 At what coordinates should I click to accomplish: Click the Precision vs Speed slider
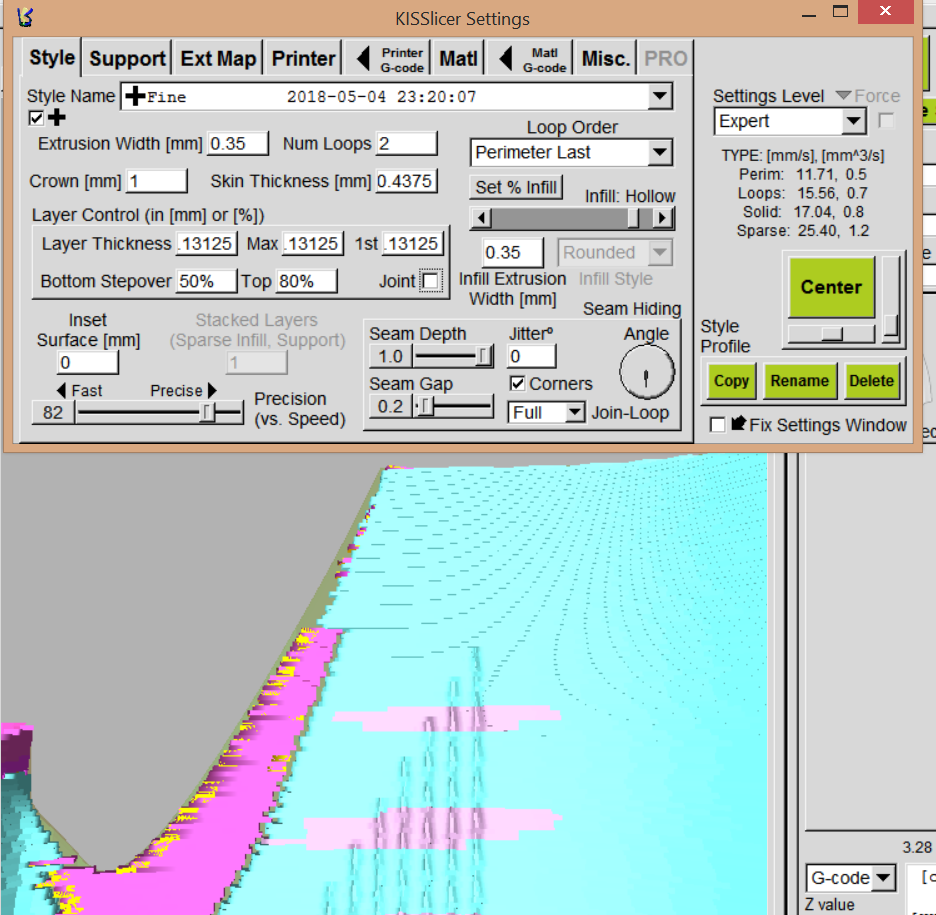pos(159,412)
